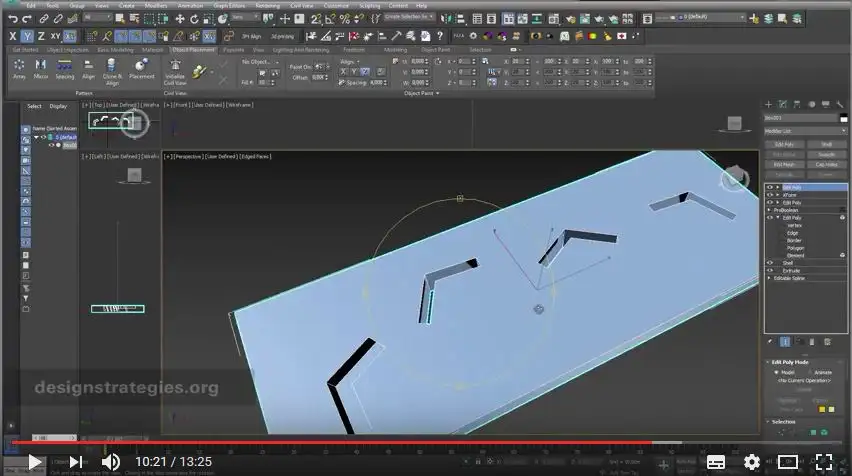The height and width of the screenshot is (476, 852).
Task: Click Initialize Civil View icon
Action: 175,72
